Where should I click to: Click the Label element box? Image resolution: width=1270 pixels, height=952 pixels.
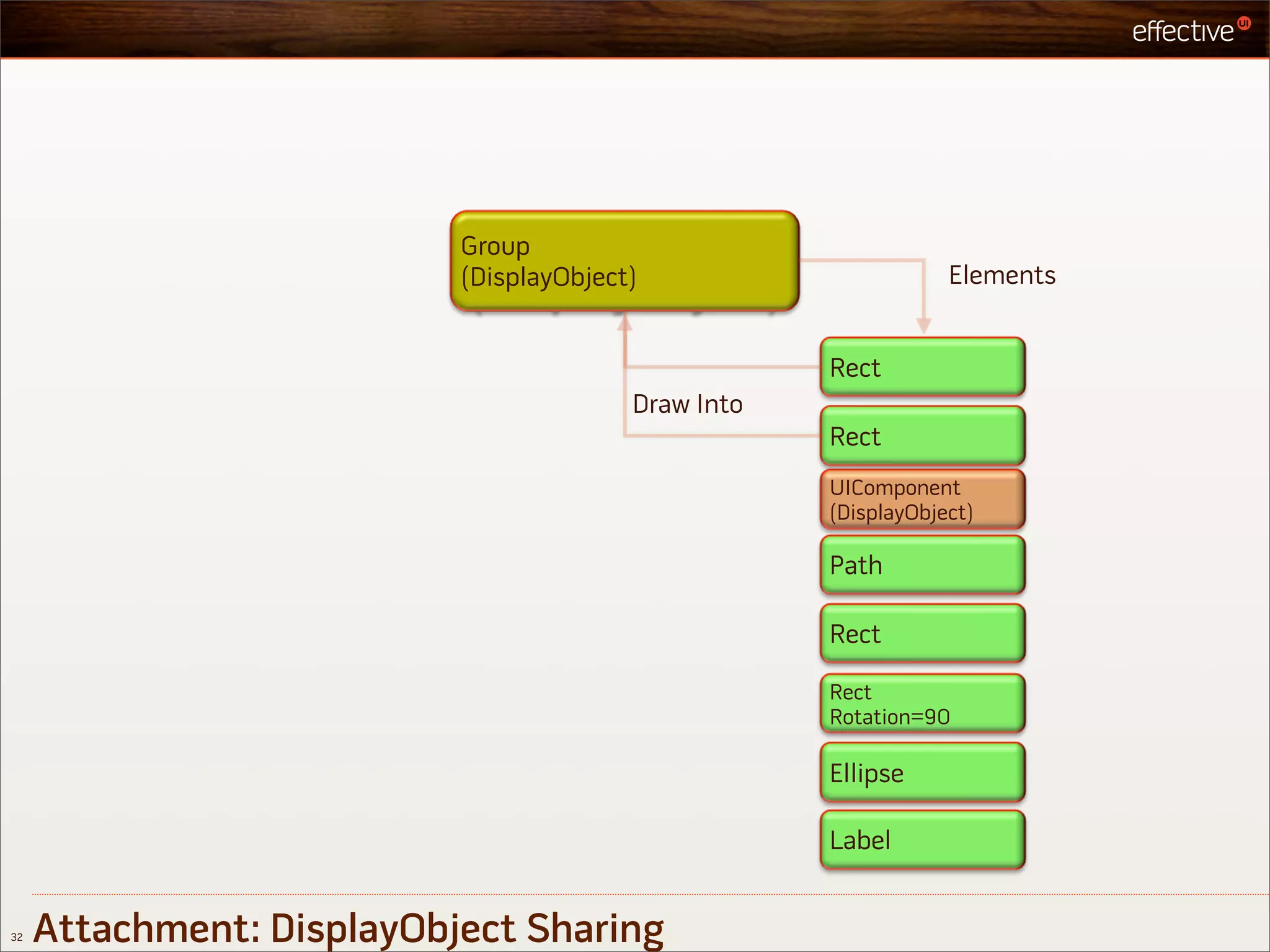(922, 840)
